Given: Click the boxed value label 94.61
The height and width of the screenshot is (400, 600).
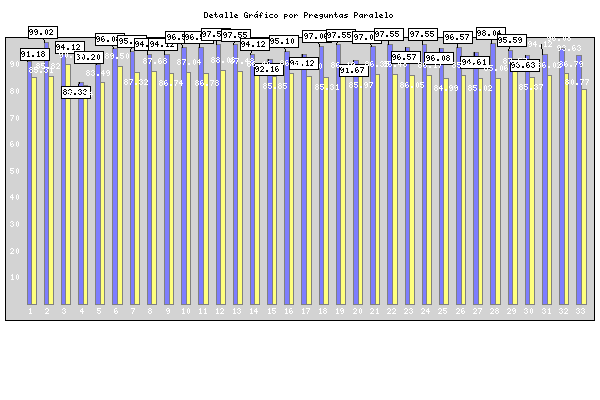Looking at the screenshot, I should pyautogui.click(x=475, y=62).
